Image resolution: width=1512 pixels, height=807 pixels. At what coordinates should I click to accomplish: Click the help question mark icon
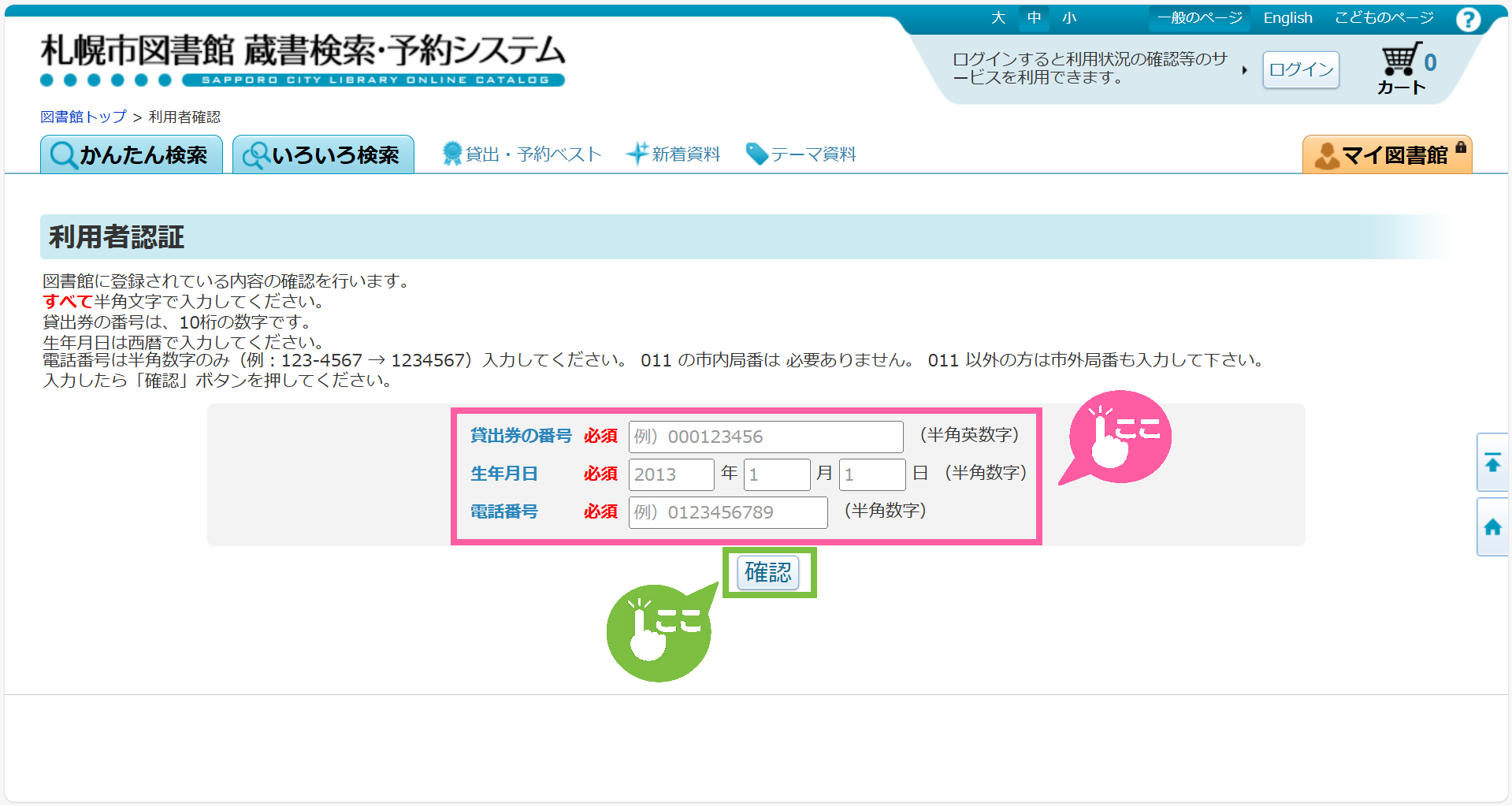click(x=1468, y=19)
